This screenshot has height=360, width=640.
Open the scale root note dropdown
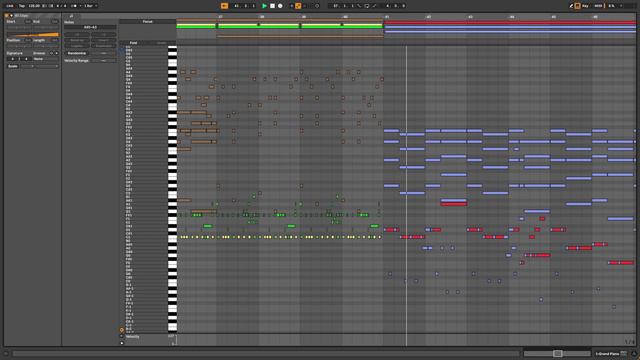point(27,66)
